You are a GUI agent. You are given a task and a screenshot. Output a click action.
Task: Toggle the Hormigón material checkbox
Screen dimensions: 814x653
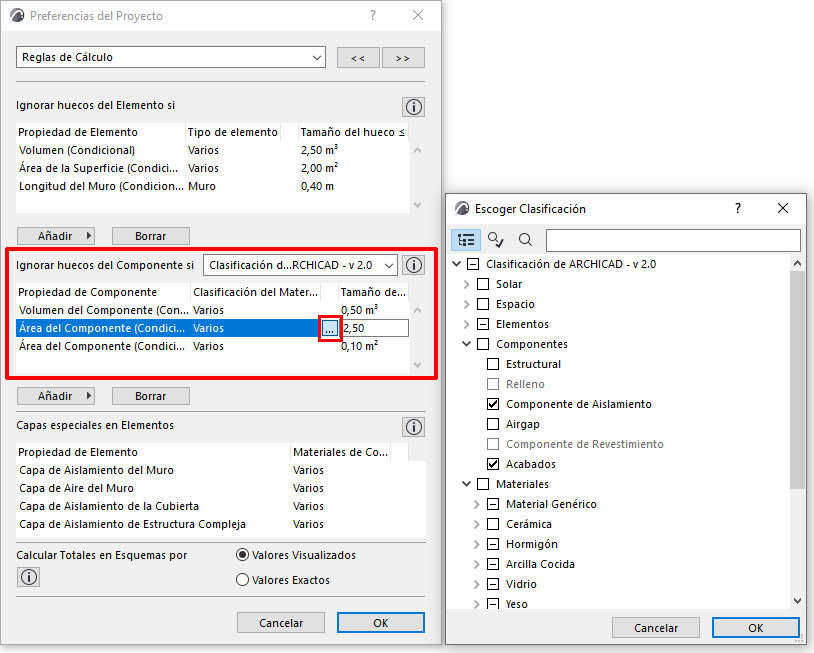pyautogui.click(x=493, y=544)
